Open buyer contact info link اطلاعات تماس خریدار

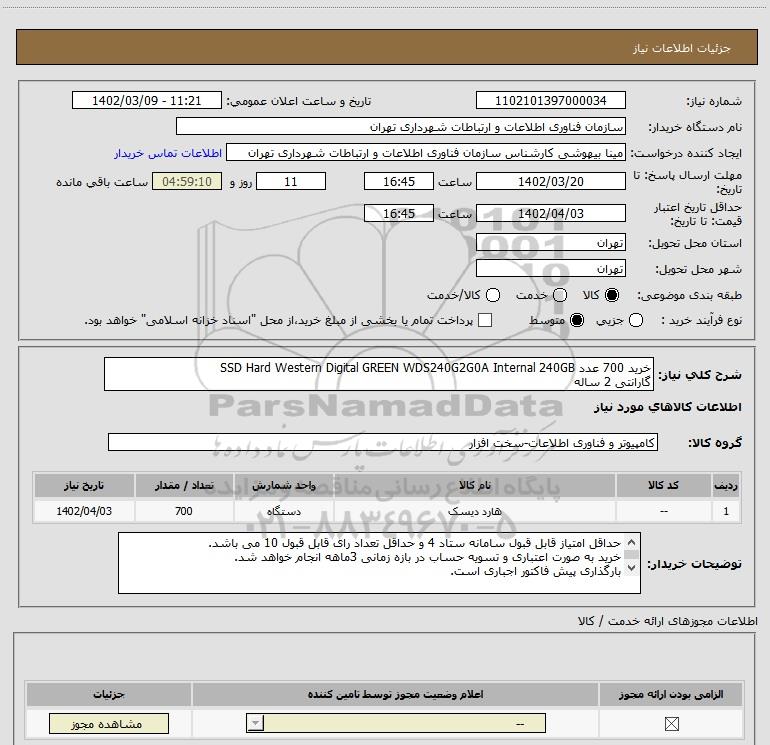pyautogui.click(x=168, y=153)
